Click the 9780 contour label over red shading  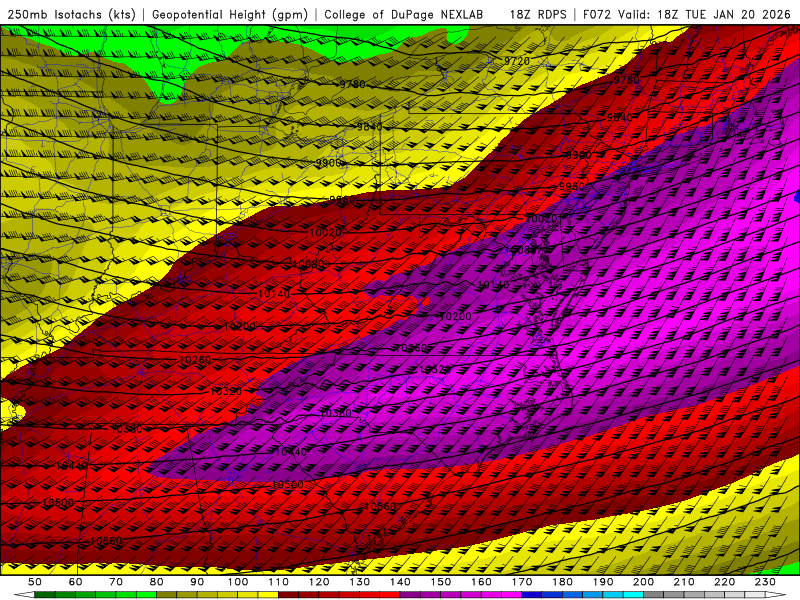coord(626,80)
